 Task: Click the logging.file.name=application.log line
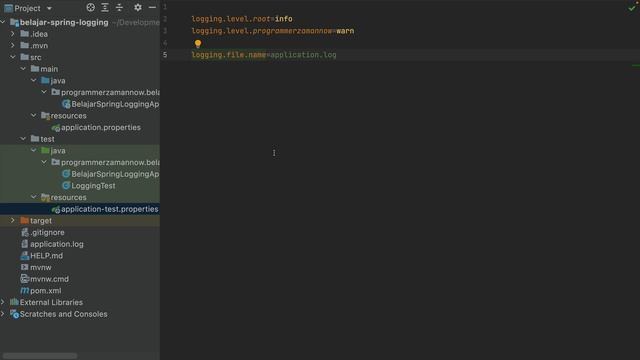(x=264, y=55)
